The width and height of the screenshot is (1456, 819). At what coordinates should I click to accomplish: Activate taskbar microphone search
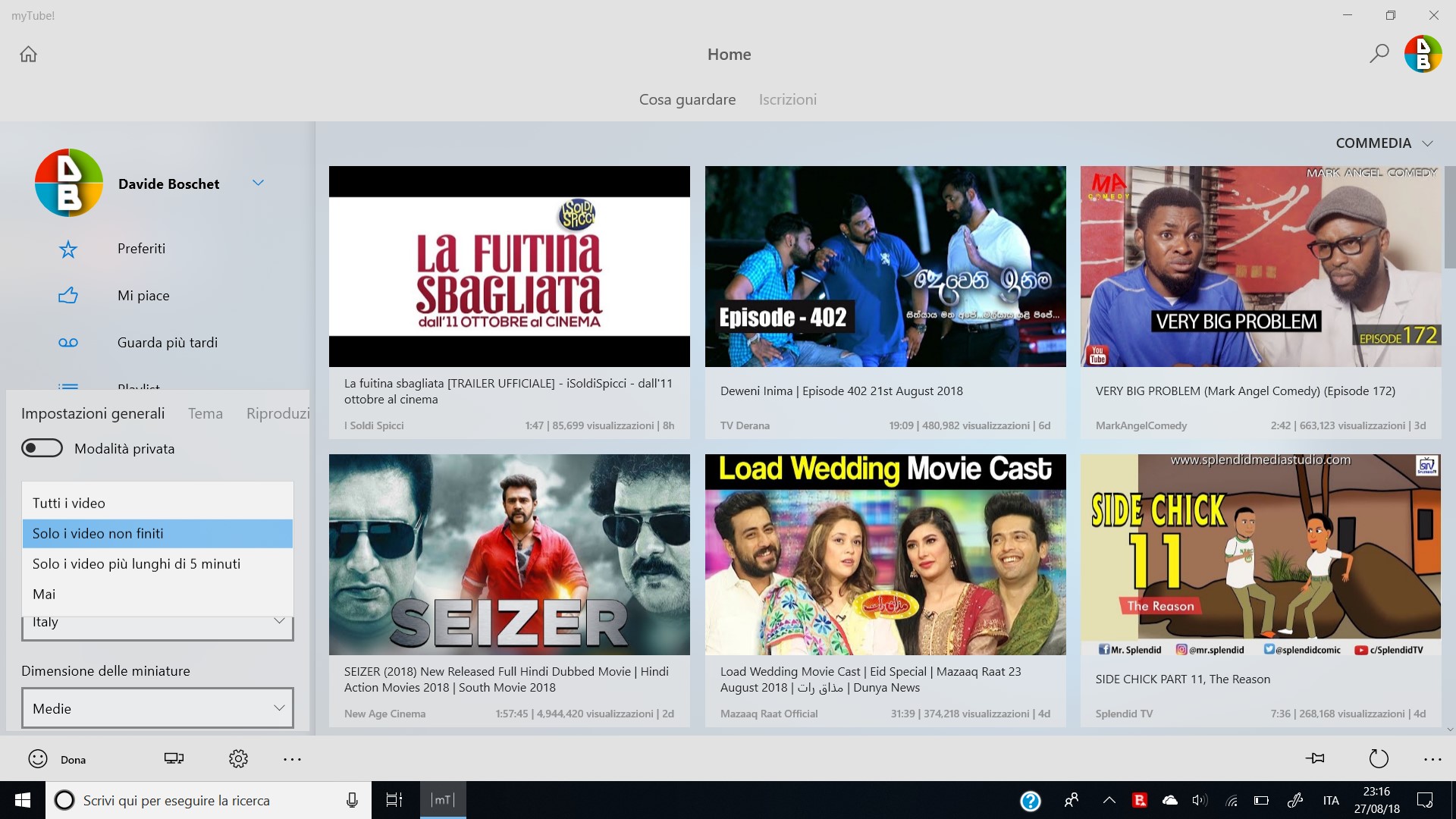click(352, 800)
